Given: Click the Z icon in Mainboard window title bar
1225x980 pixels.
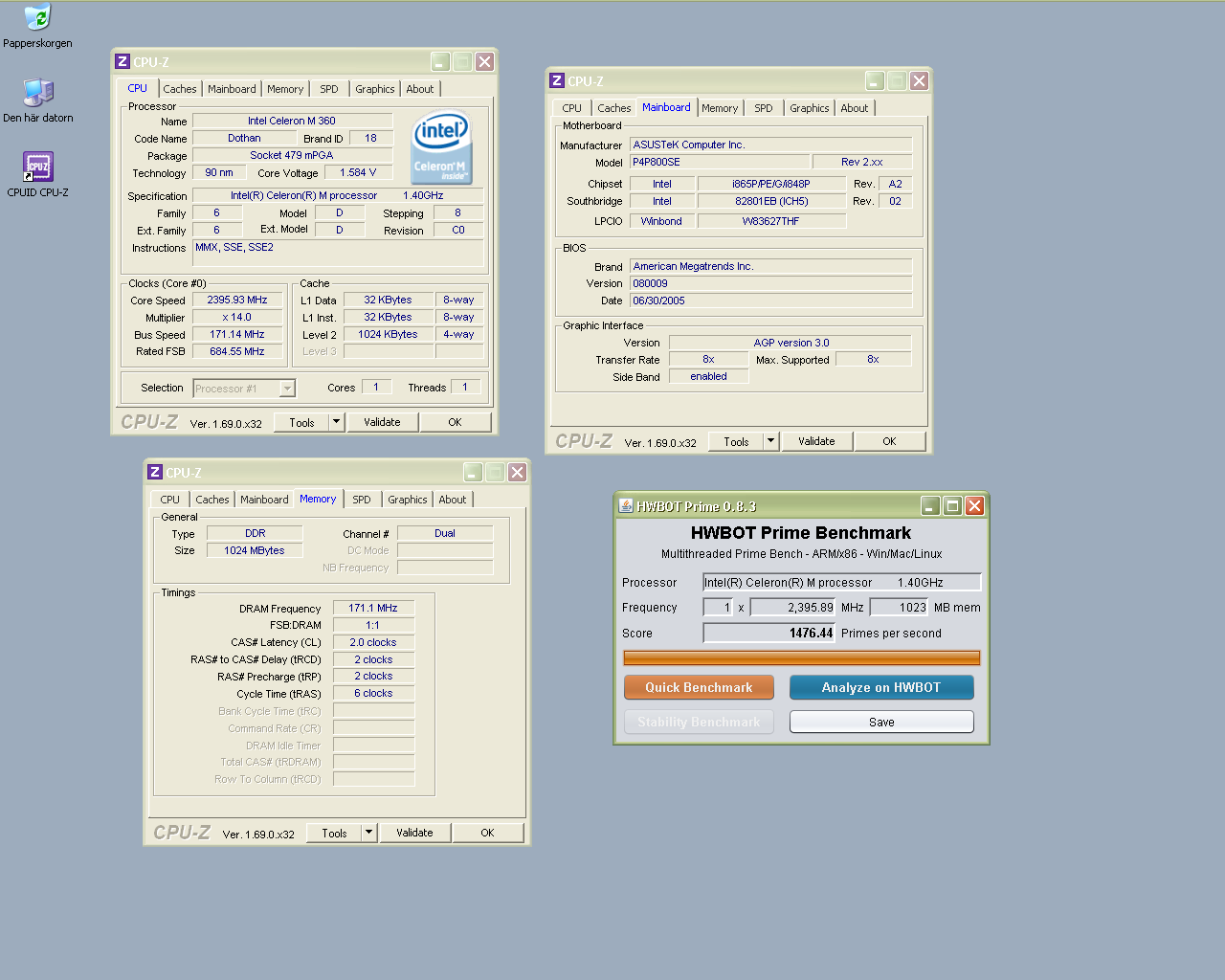Looking at the screenshot, I should point(556,80).
